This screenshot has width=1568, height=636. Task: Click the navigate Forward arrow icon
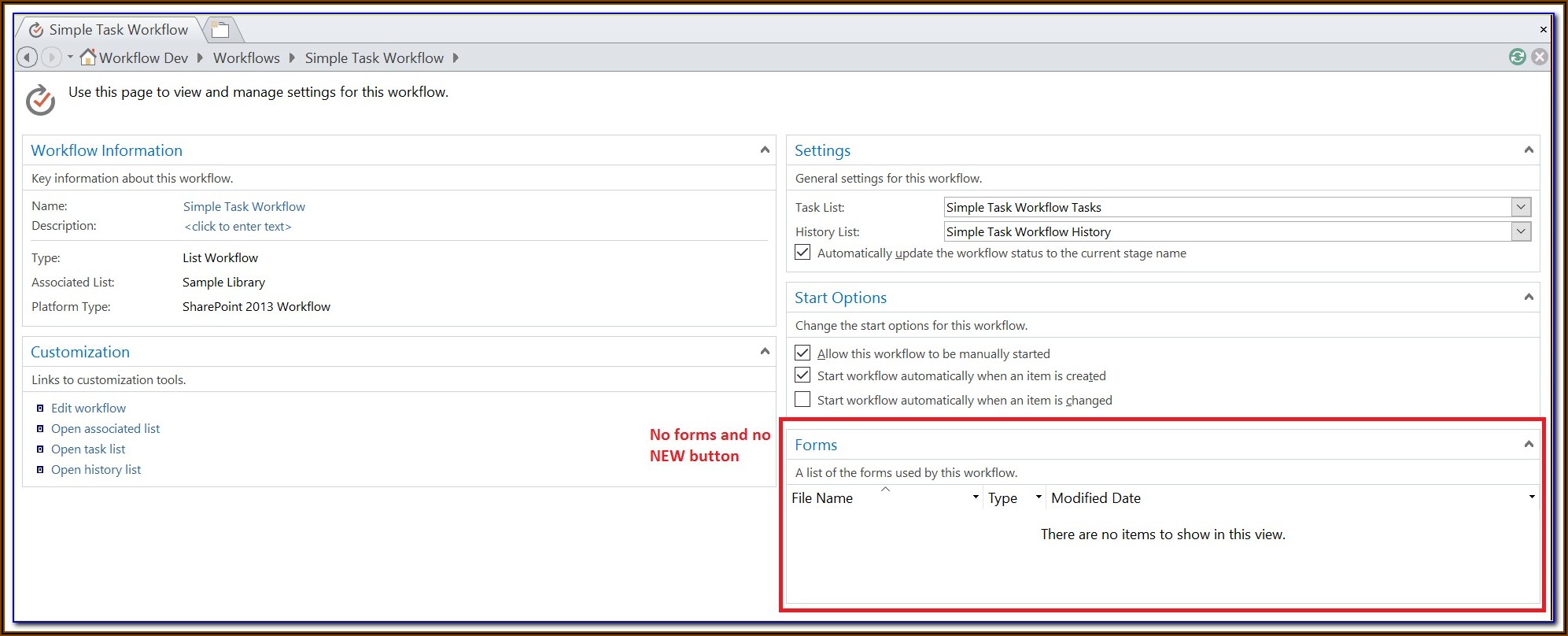pos(51,57)
